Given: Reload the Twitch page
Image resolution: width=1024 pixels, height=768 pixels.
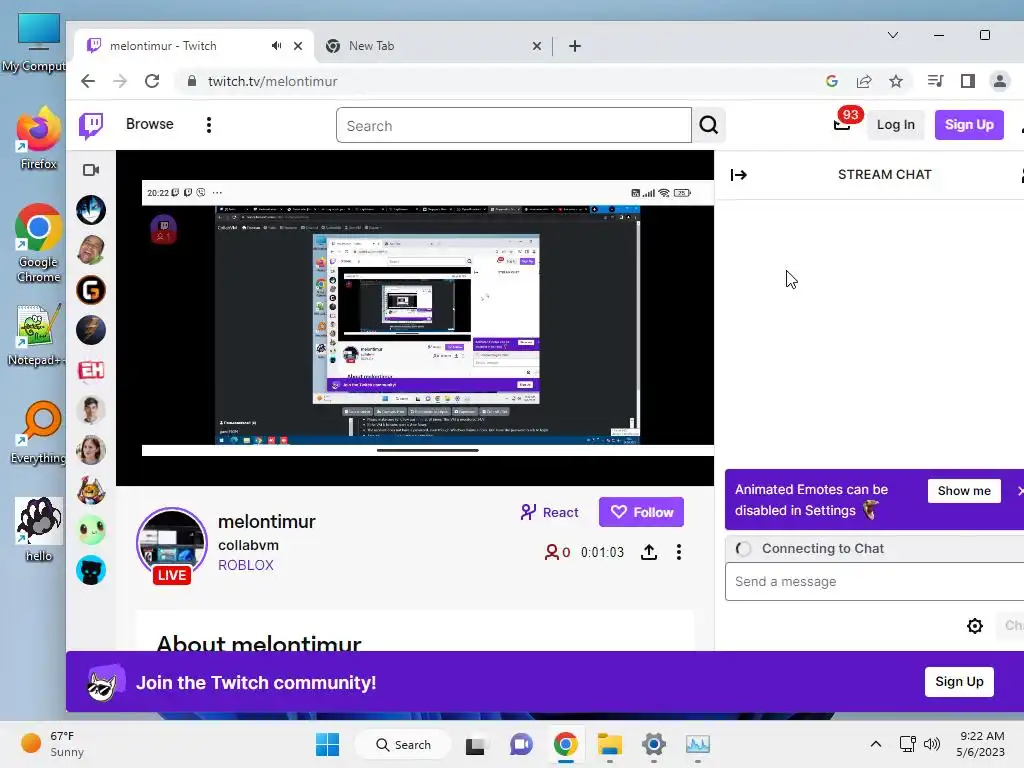Looking at the screenshot, I should tap(152, 81).
